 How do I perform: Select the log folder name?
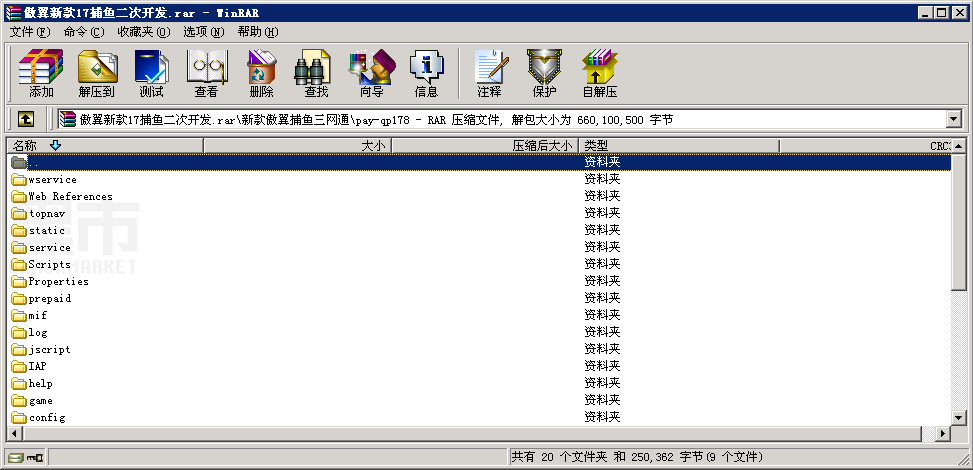[38, 333]
